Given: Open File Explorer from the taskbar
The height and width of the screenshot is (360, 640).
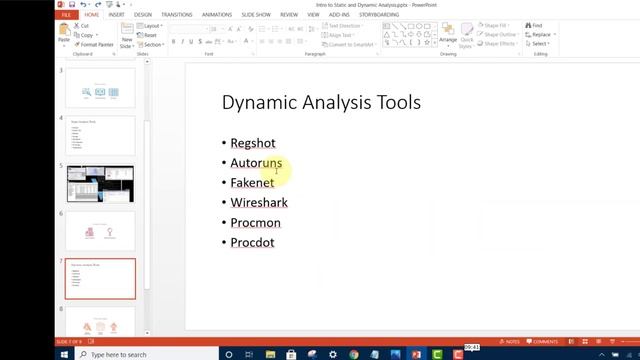Looking at the screenshot, I should (x=270, y=354).
